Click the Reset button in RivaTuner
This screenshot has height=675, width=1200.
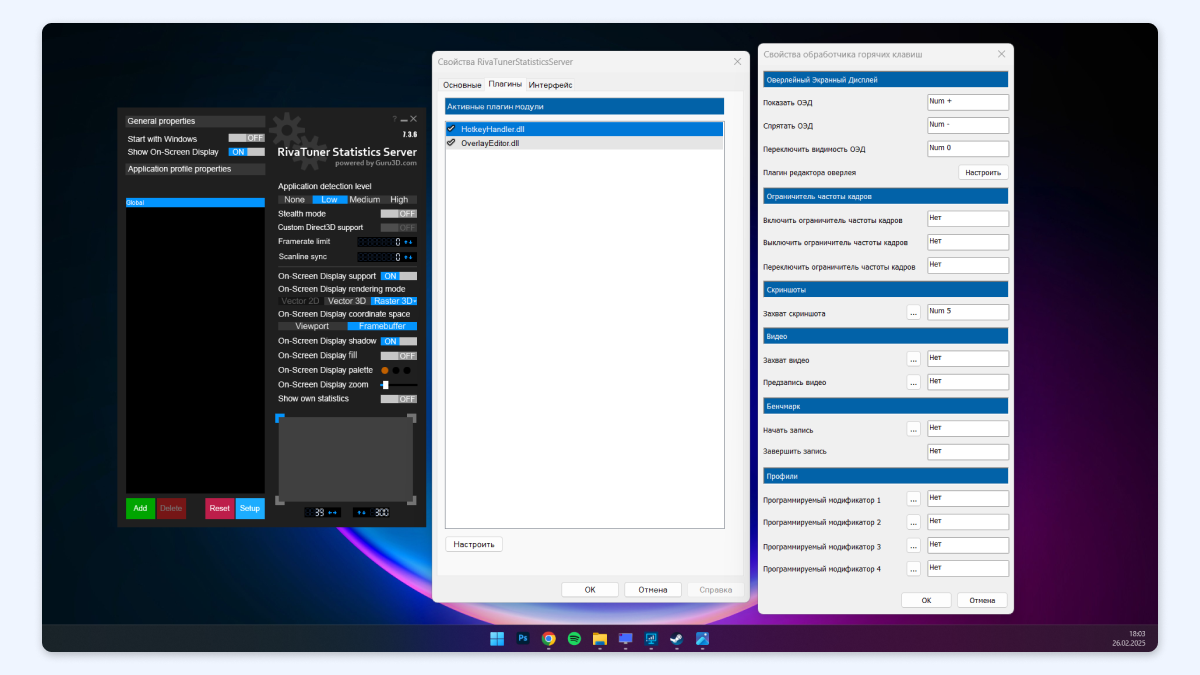coord(220,508)
